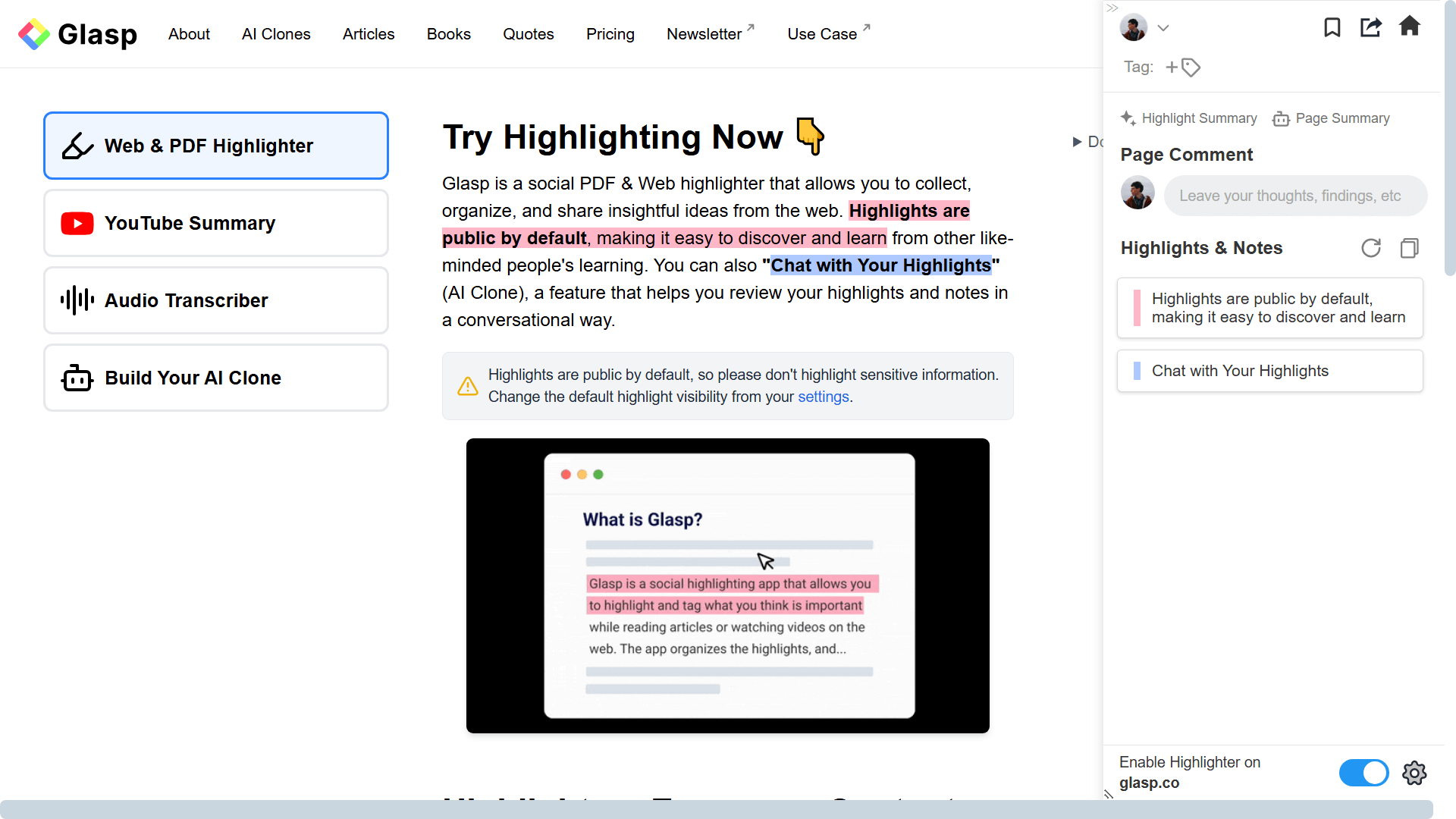Click the What is Glasp demo thumbnail
Screen dimensions: 1456x819
pos(728,585)
